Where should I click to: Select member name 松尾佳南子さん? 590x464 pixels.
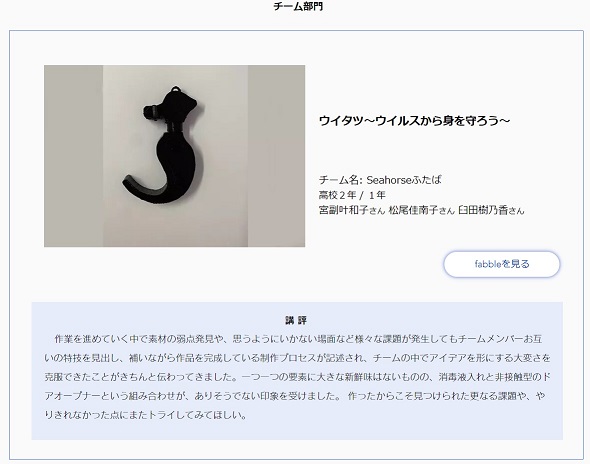pos(422,210)
